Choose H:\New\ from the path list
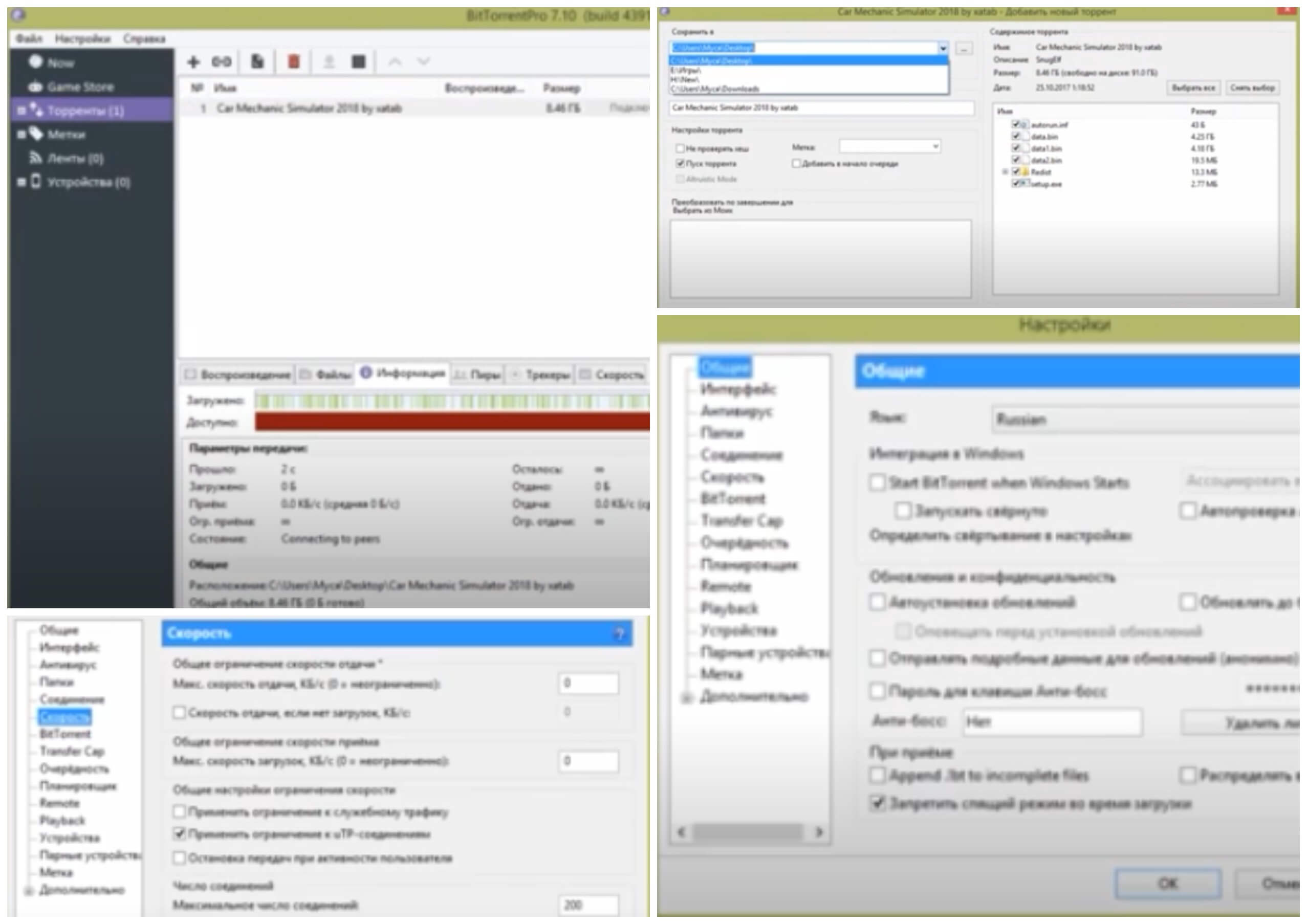Screen dimensions: 1307x924 809,80
